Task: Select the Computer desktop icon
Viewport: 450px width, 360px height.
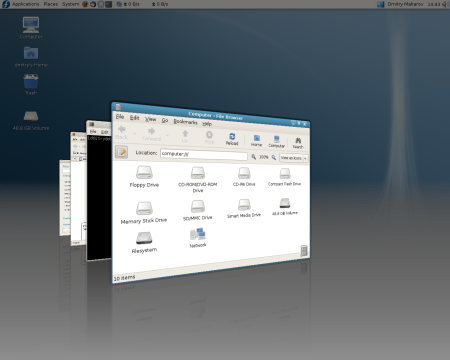Action: [x=31, y=28]
